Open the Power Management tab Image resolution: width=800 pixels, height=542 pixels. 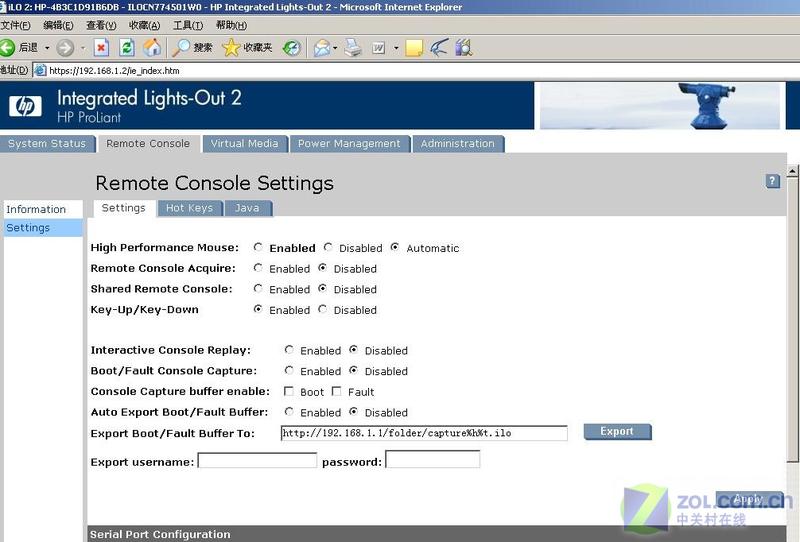click(x=349, y=143)
